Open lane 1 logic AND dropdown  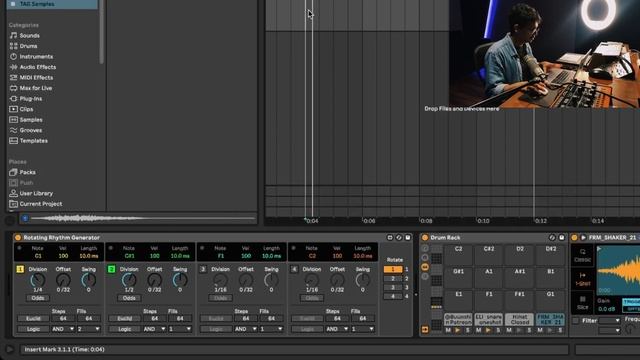coord(63,329)
